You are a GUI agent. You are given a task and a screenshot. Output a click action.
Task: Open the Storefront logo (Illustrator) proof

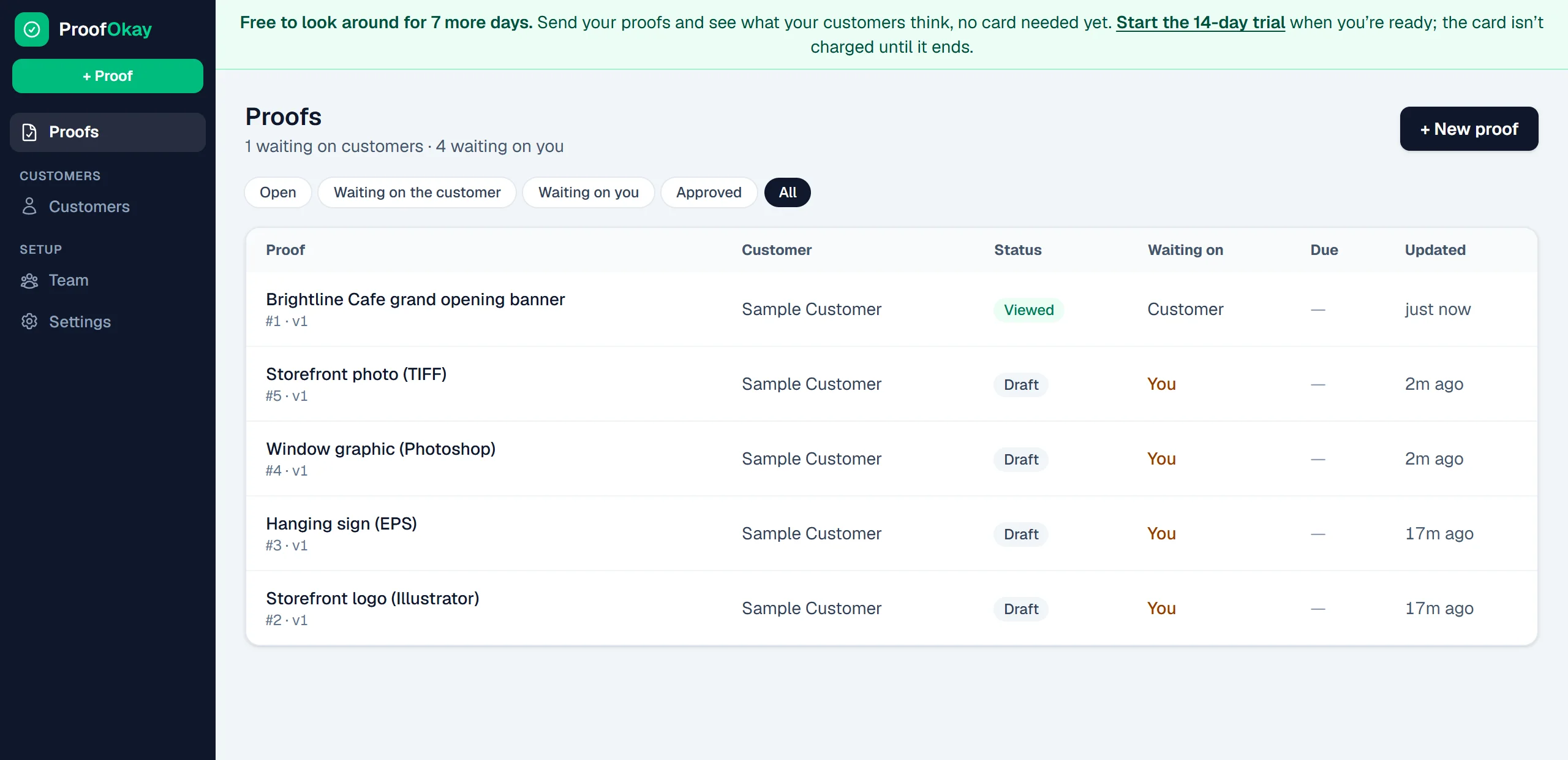pos(372,598)
